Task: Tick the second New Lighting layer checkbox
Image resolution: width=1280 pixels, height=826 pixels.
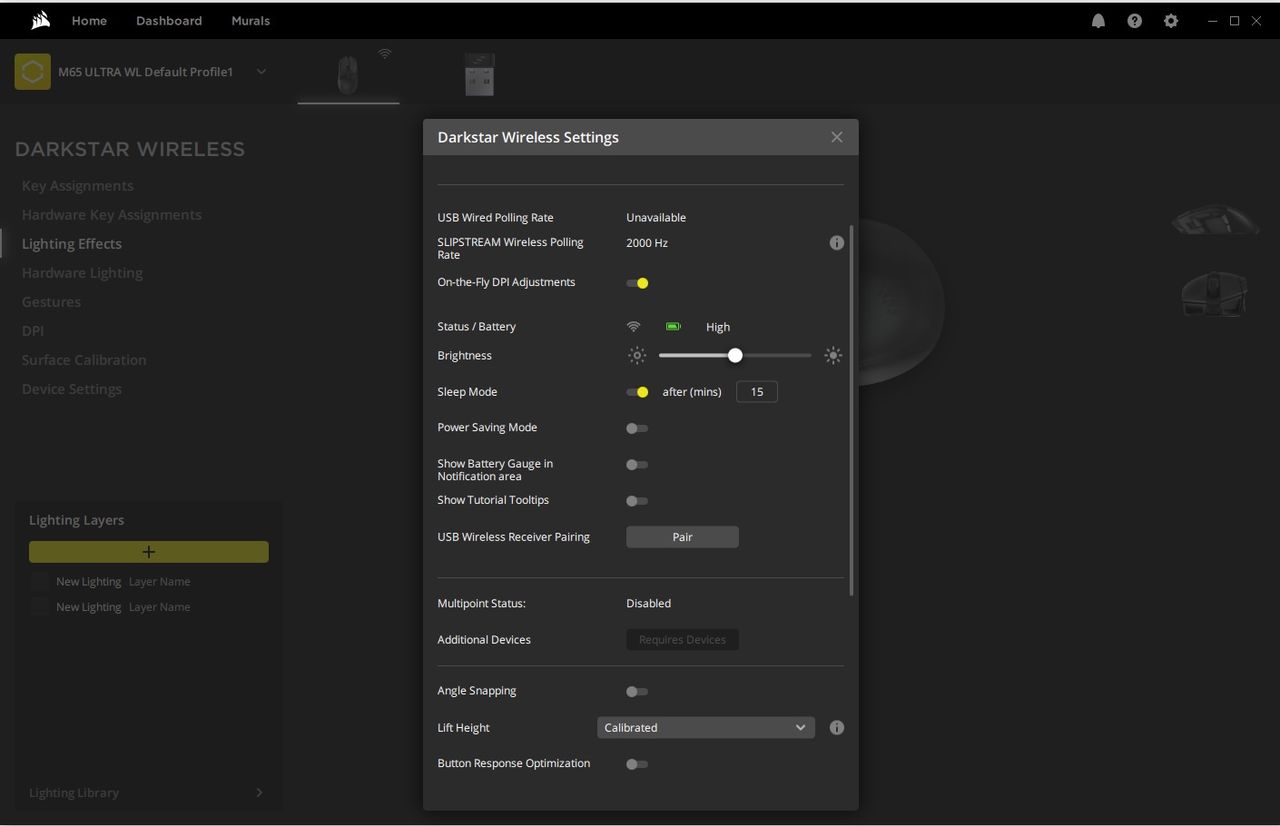Action: pyautogui.click(x=39, y=607)
